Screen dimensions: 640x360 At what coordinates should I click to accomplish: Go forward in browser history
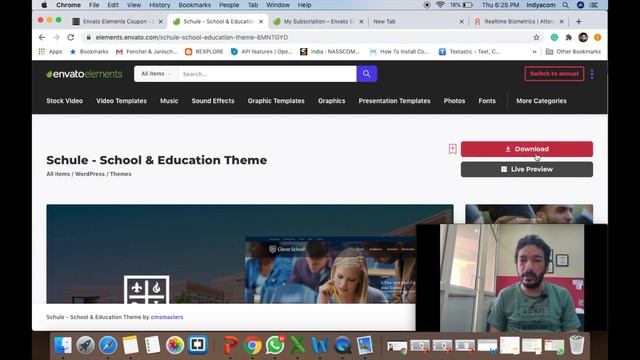(56, 37)
